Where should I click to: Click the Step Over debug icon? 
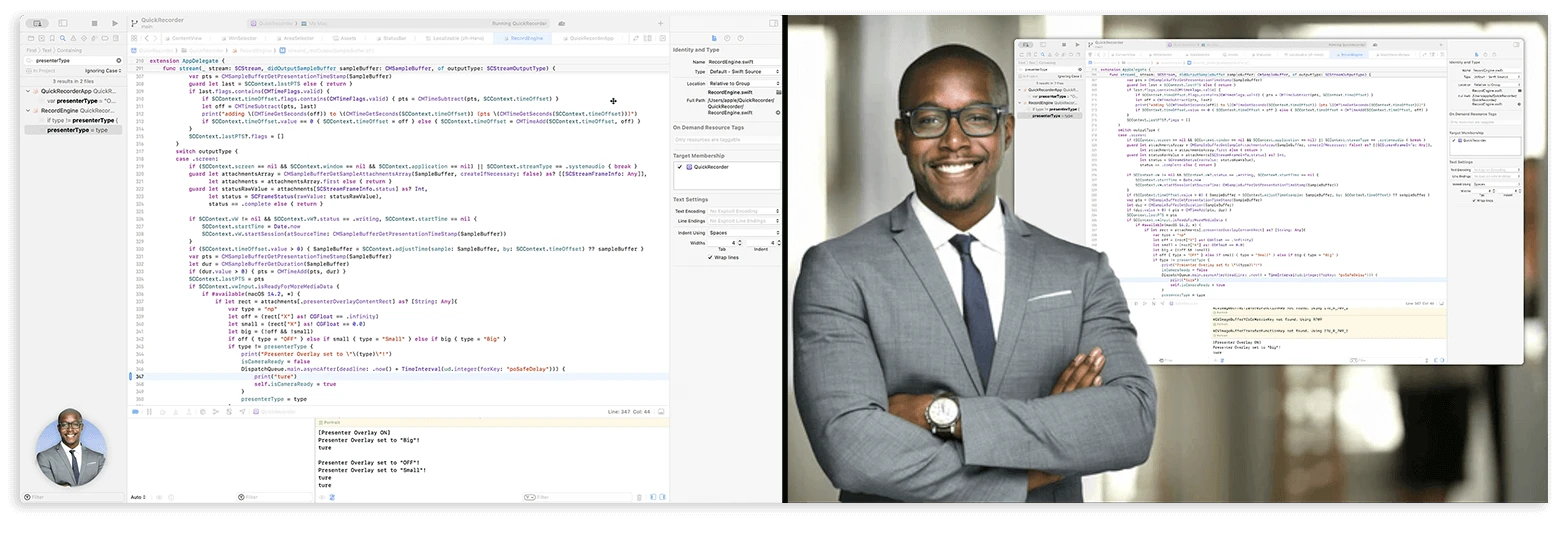[162, 411]
